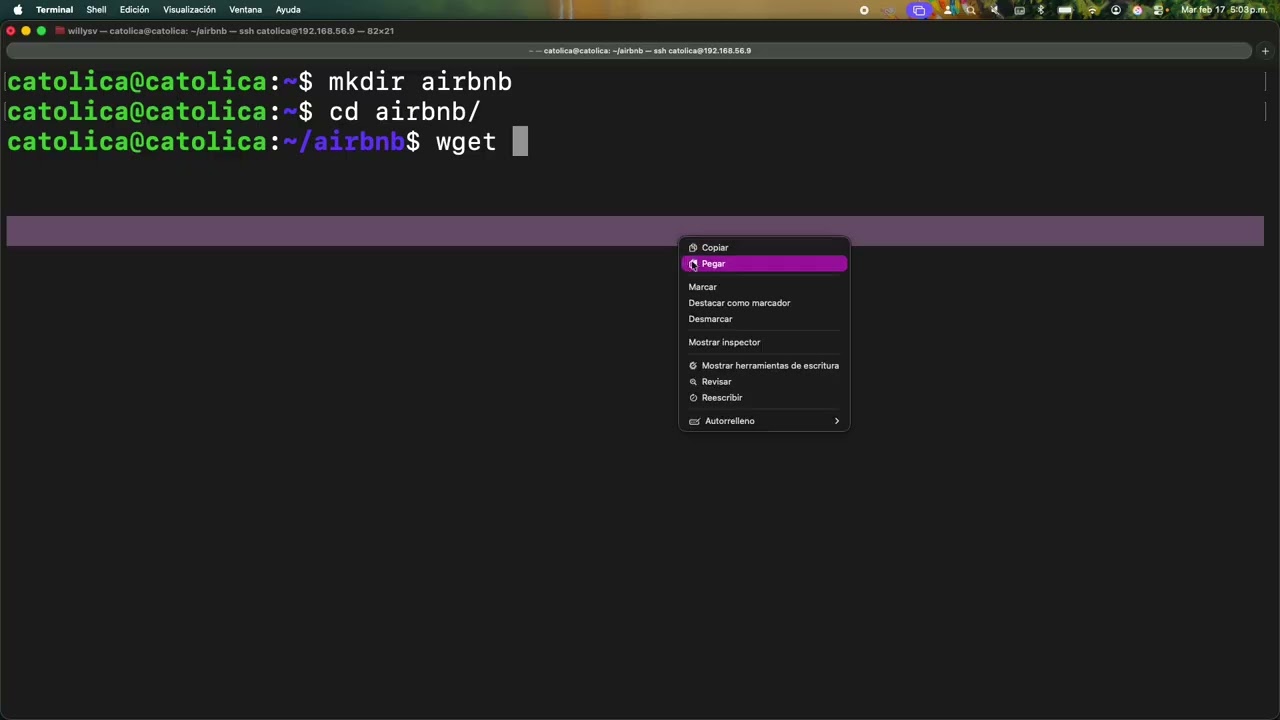Click the user silhouette icon in menu bar
1280x720 pixels.
(x=947, y=10)
